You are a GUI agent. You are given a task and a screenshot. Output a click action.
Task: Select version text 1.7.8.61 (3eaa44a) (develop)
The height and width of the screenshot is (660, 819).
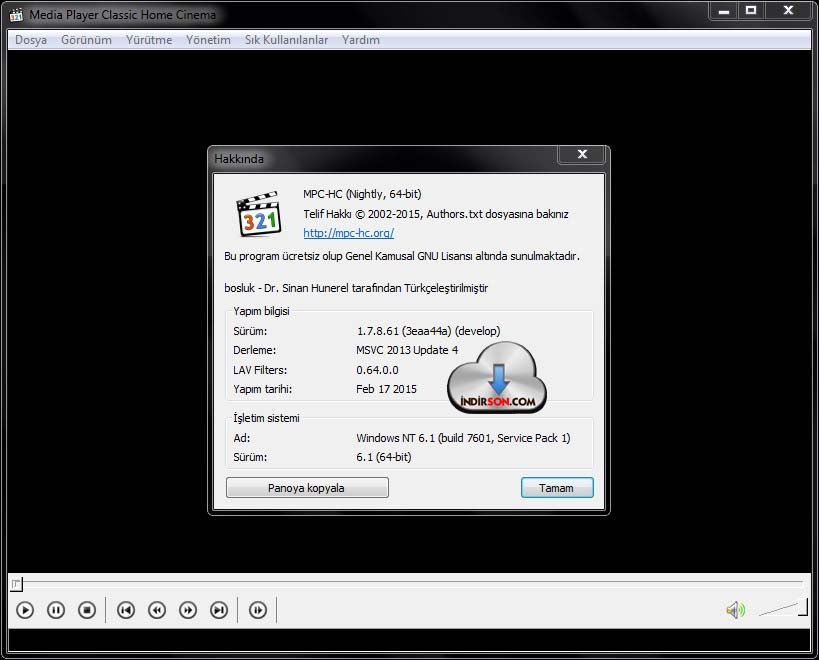point(428,331)
